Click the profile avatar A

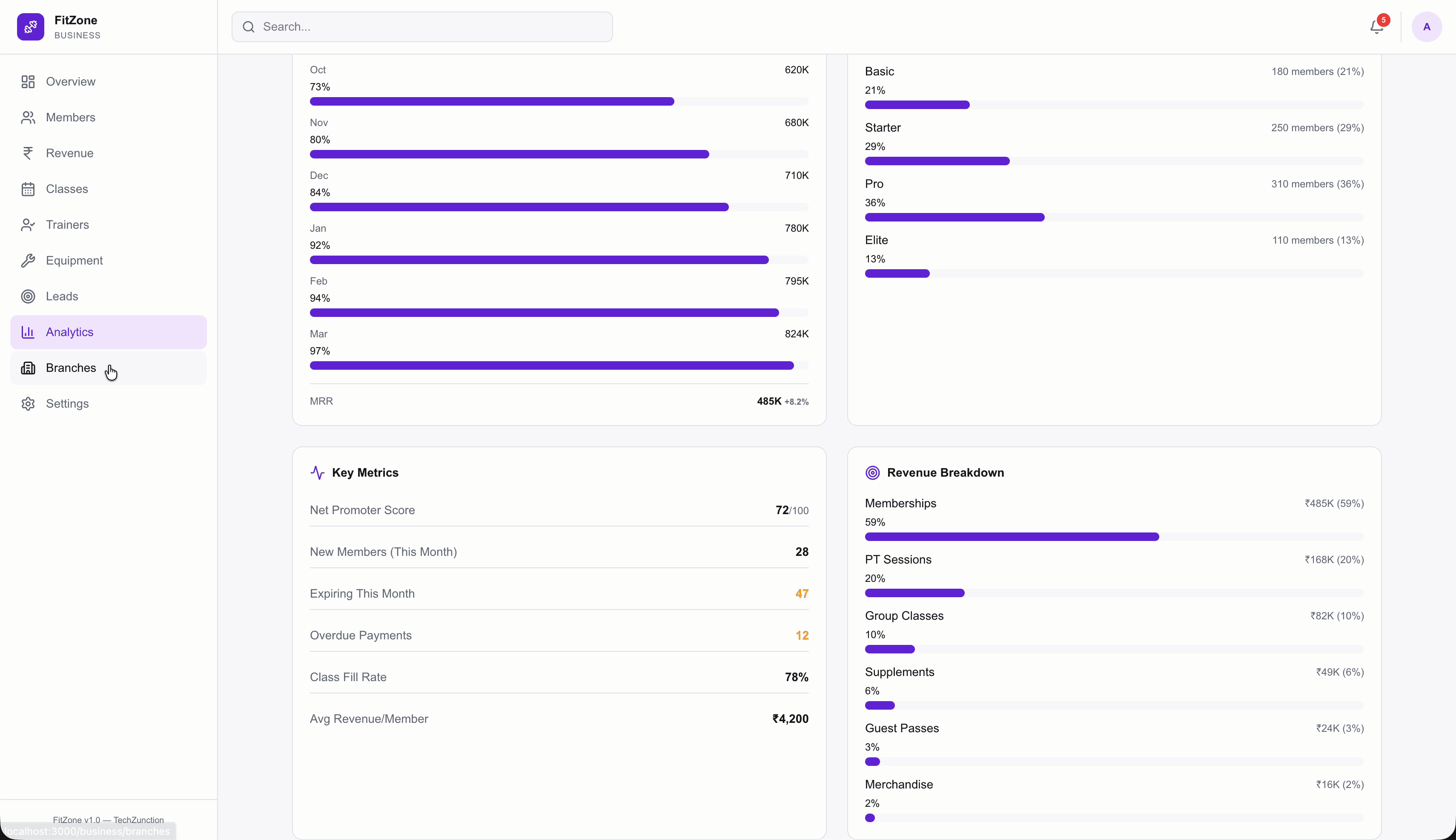point(1427,26)
